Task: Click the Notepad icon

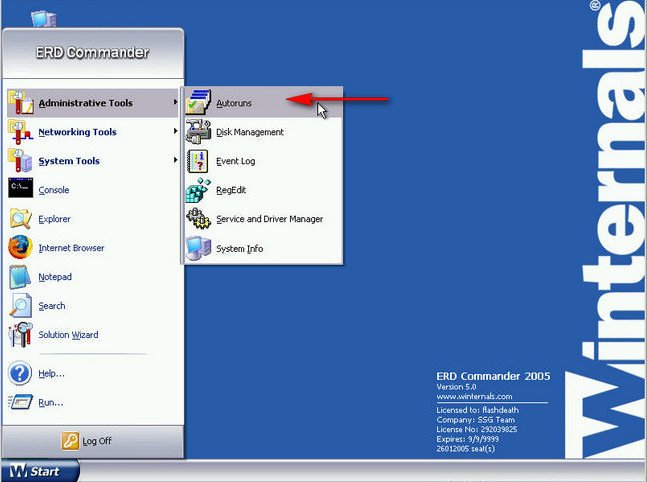Action: (20, 276)
